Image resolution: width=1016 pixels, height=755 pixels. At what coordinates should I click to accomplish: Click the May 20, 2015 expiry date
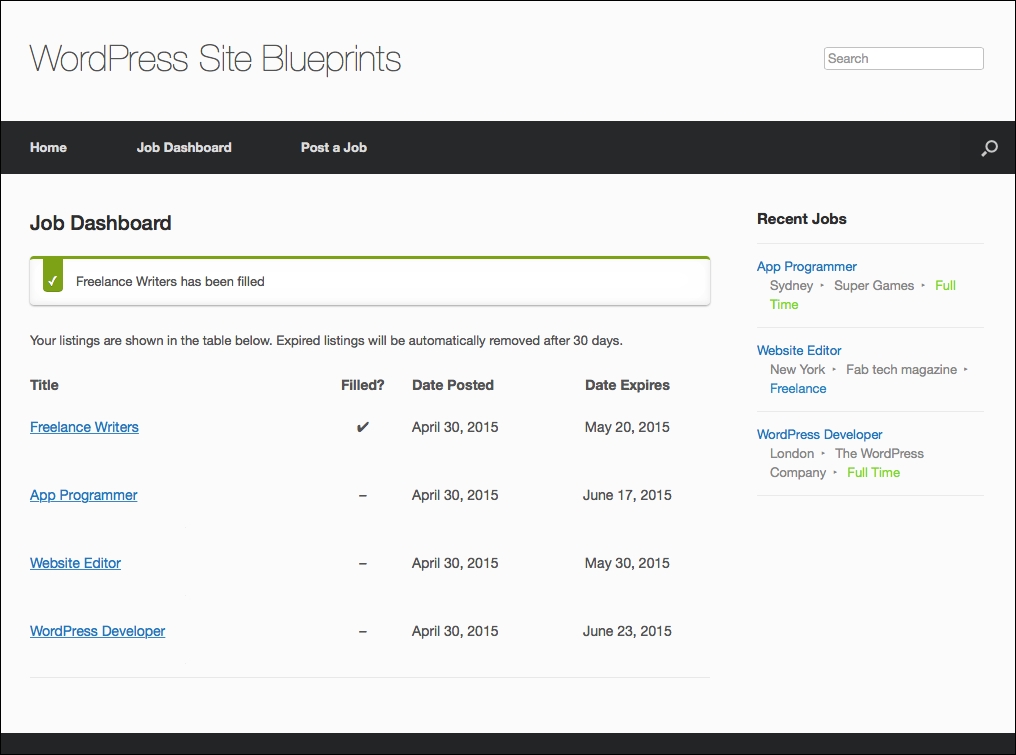[x=627, y=427]
